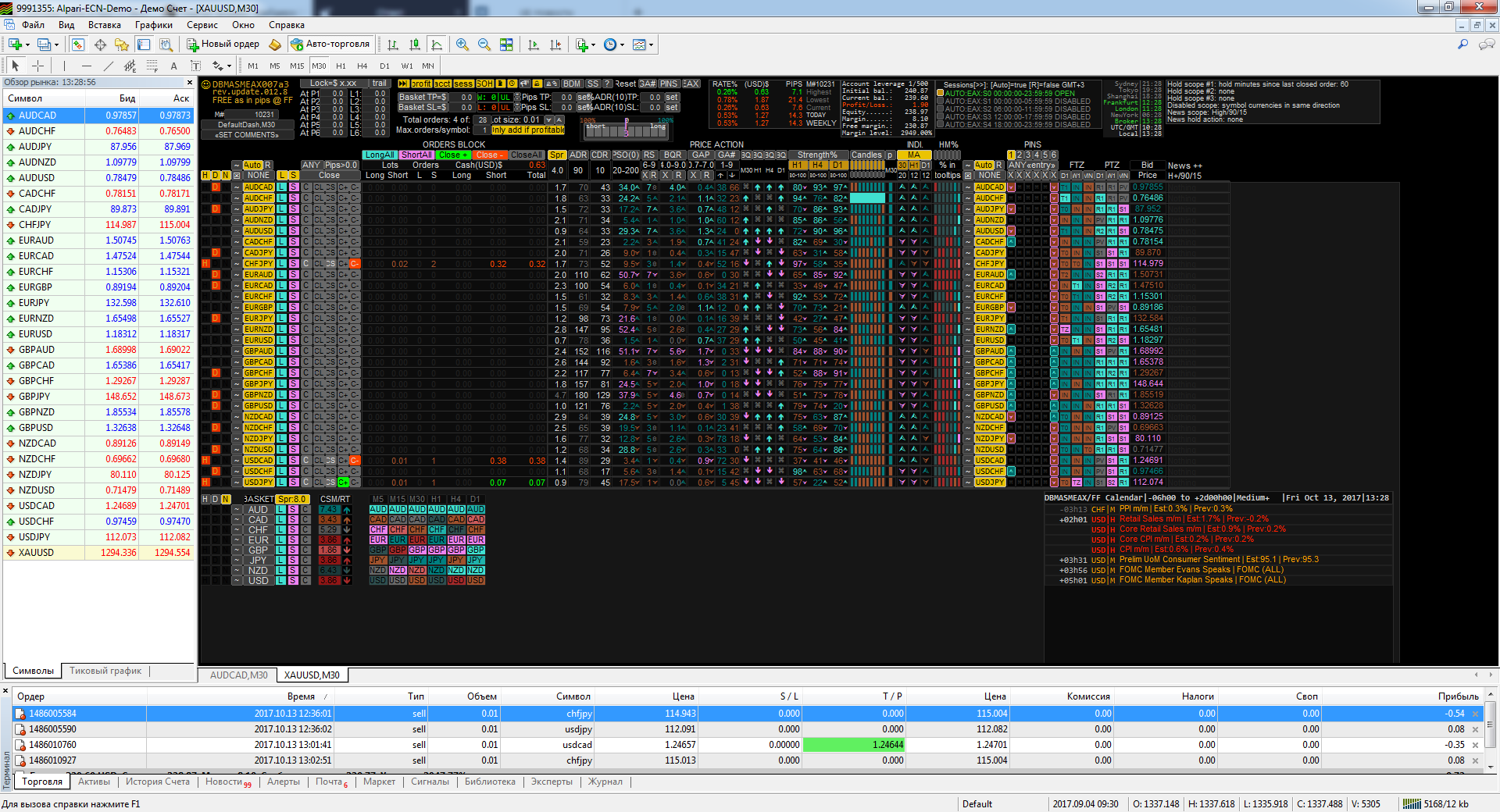The image size is (1500, 812).
Task: Toggle session S4 DISABLED checkbox
Action: 940,125
